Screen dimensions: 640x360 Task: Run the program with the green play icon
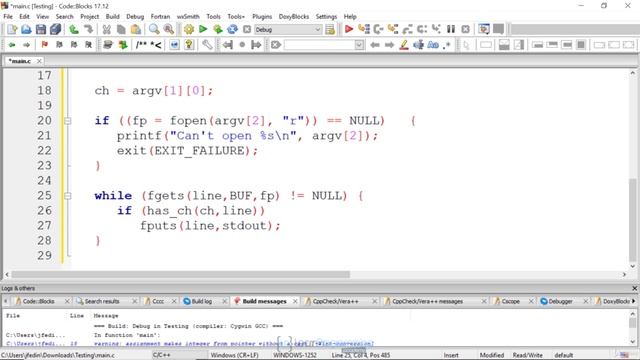click(x=203, y=29)
